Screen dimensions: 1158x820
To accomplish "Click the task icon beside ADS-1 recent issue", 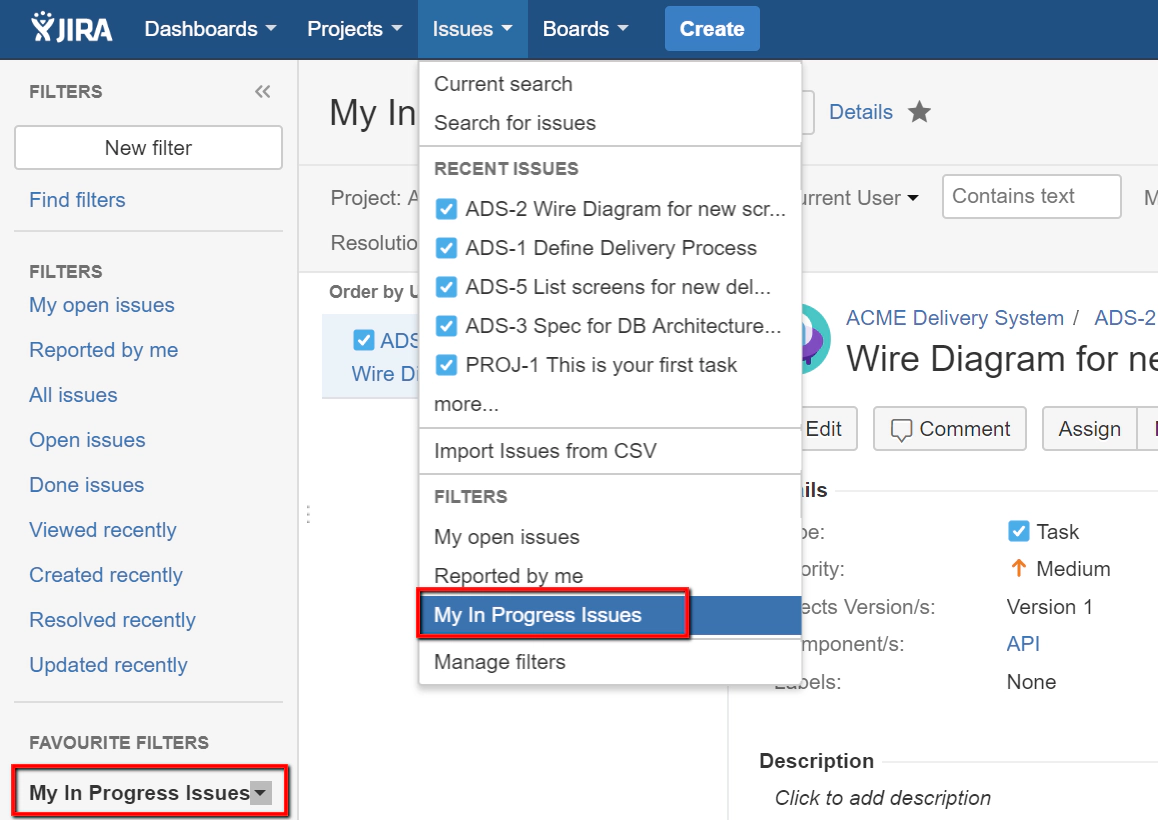I will click(447, 248).
